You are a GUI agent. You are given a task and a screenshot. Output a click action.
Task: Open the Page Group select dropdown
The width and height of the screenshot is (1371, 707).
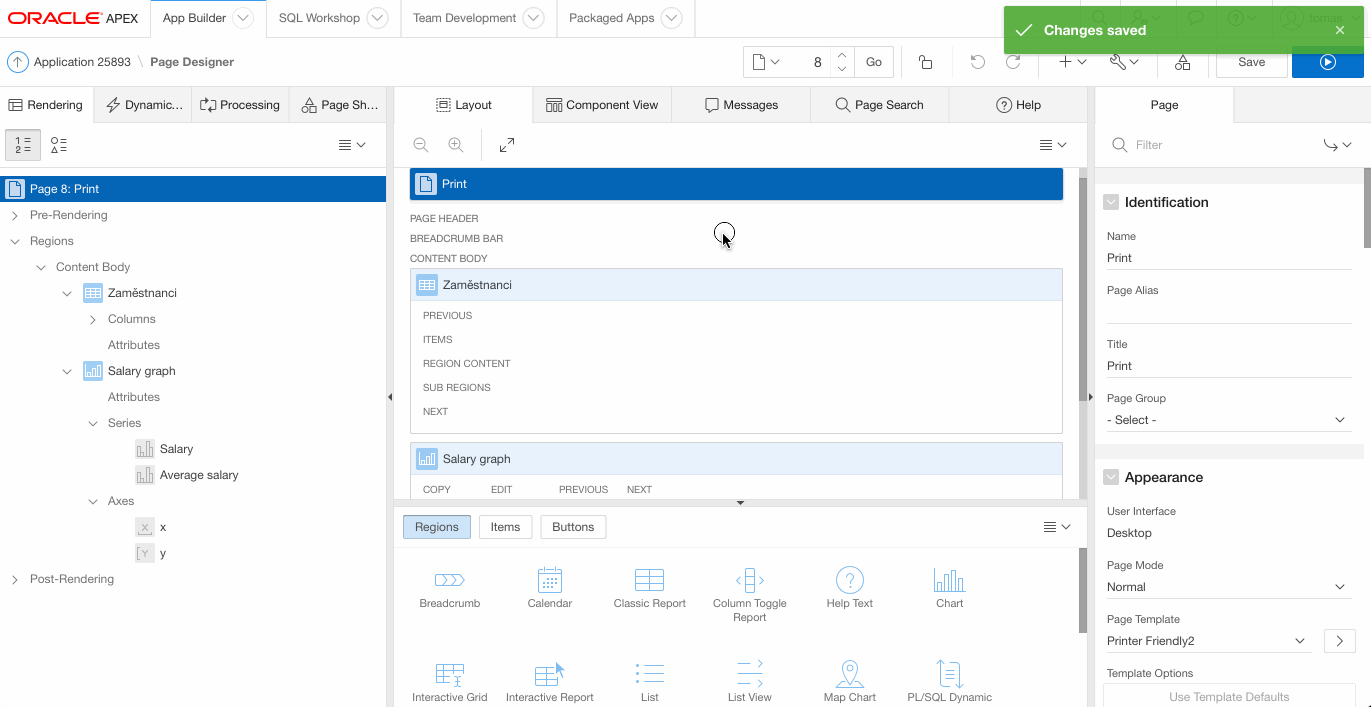coord(1228,420)
